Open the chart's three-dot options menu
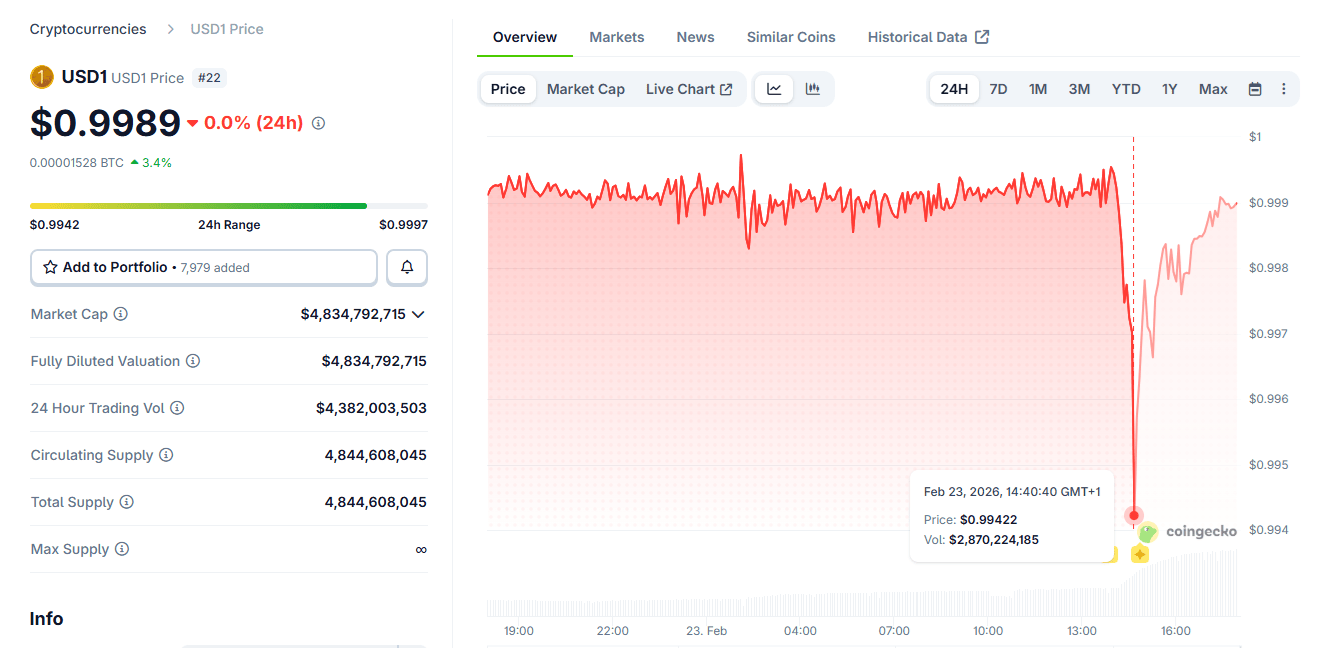The image size is (1322, 648). point(1284,89)
